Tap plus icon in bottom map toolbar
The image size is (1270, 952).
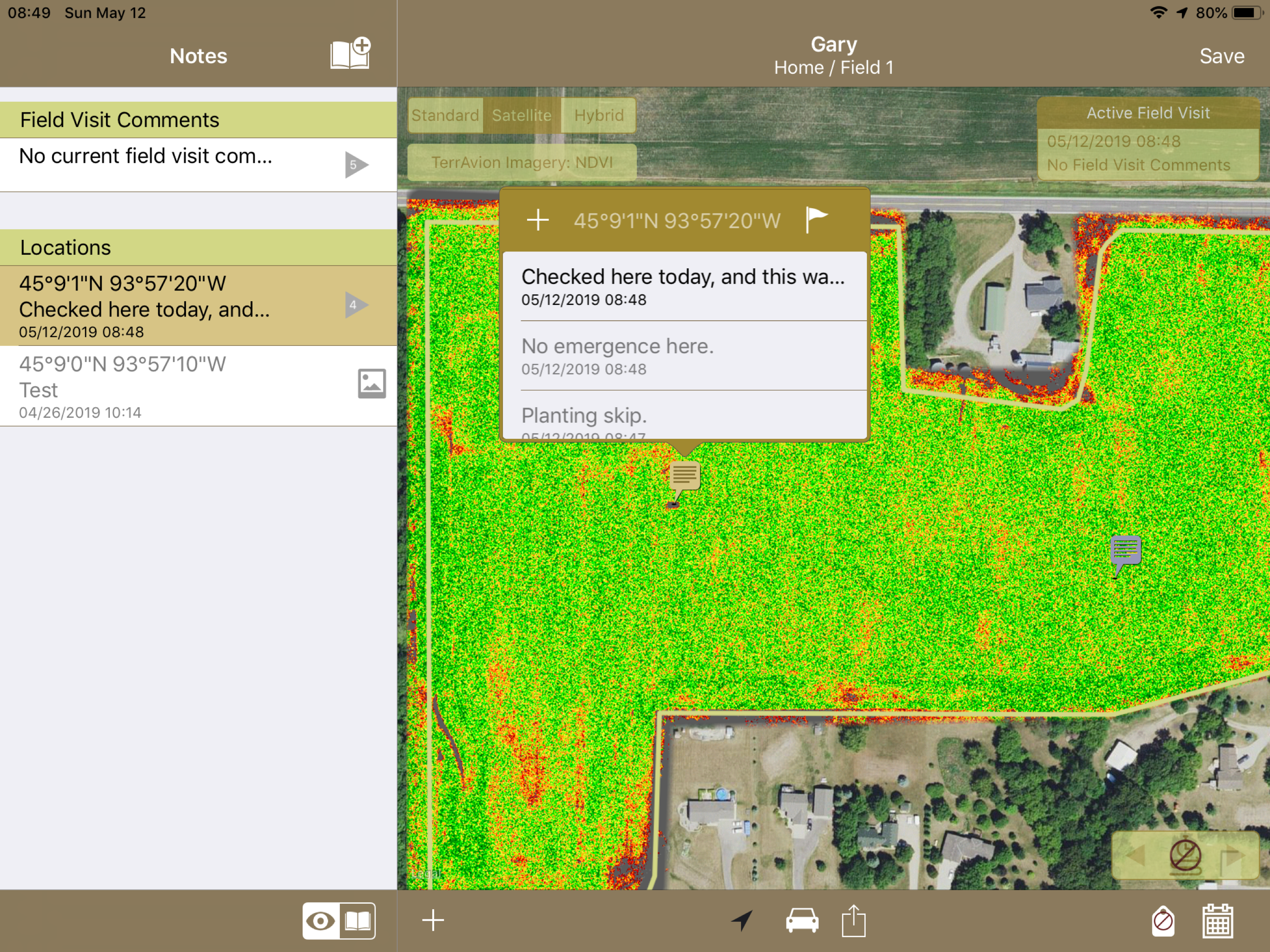click(433, 920)
